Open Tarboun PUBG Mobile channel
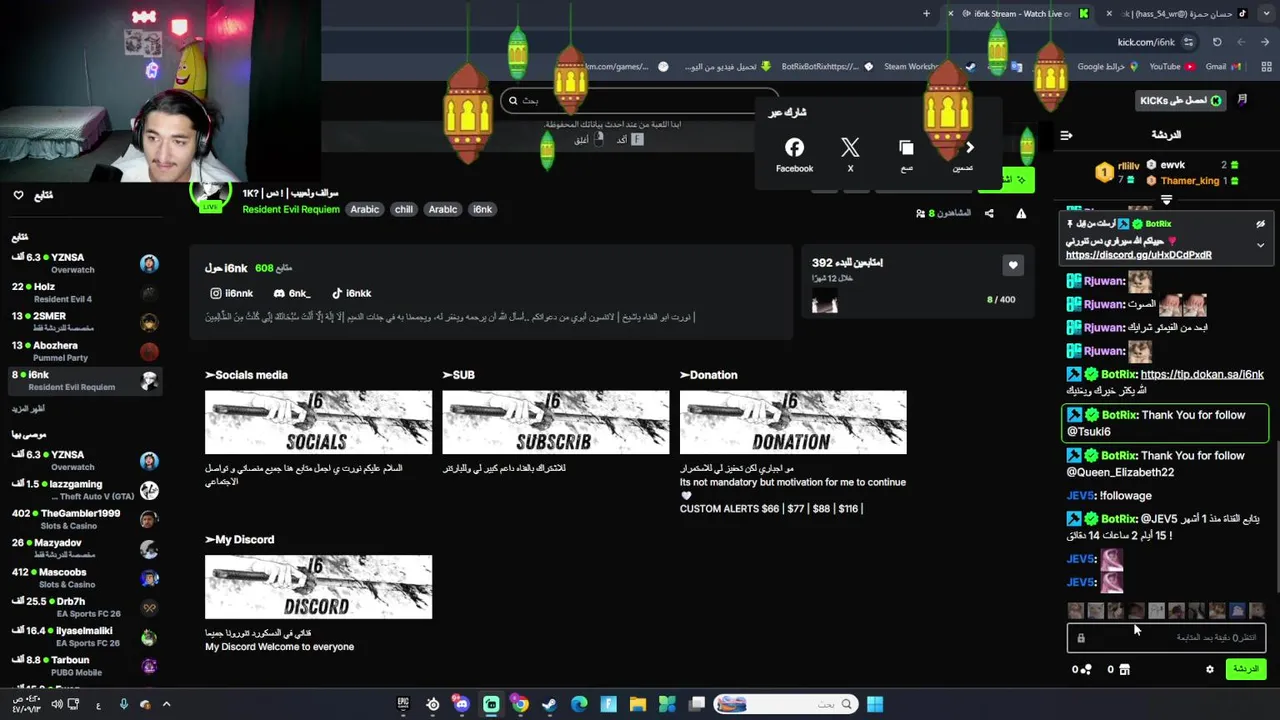1280x720 pixels. click(x=85, y=665)
